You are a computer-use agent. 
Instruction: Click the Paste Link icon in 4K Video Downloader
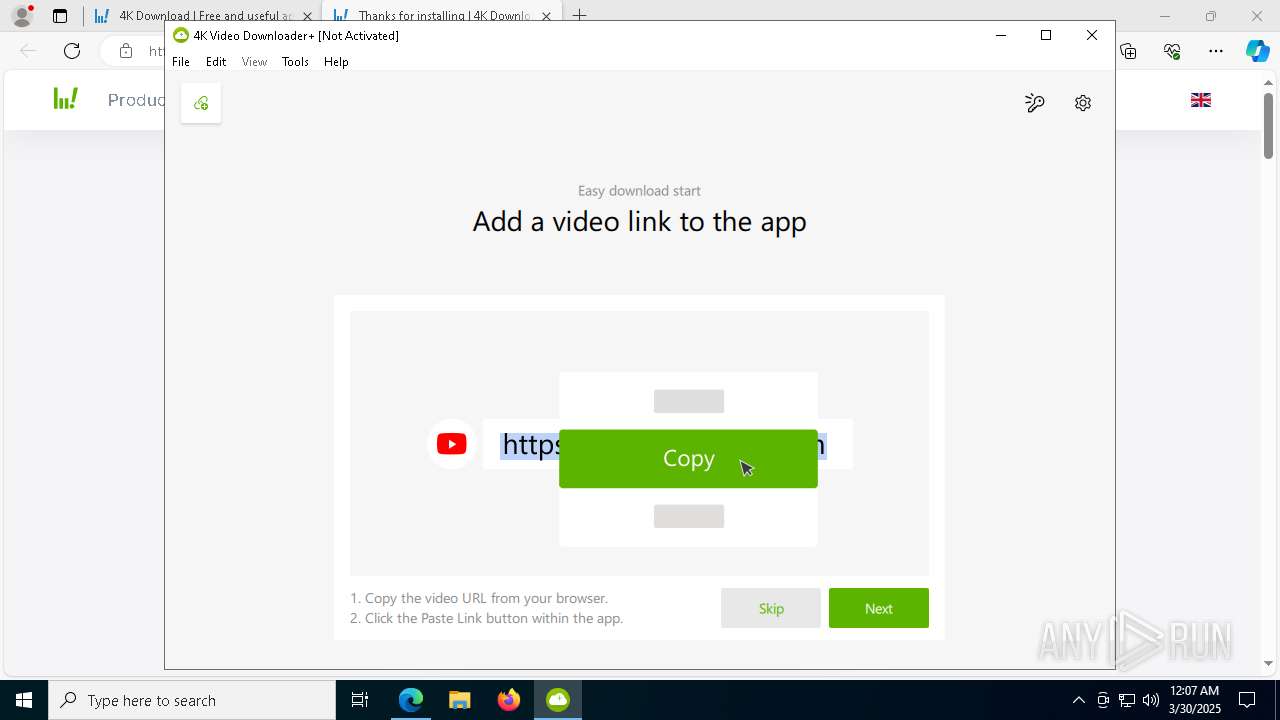point(201,103)
